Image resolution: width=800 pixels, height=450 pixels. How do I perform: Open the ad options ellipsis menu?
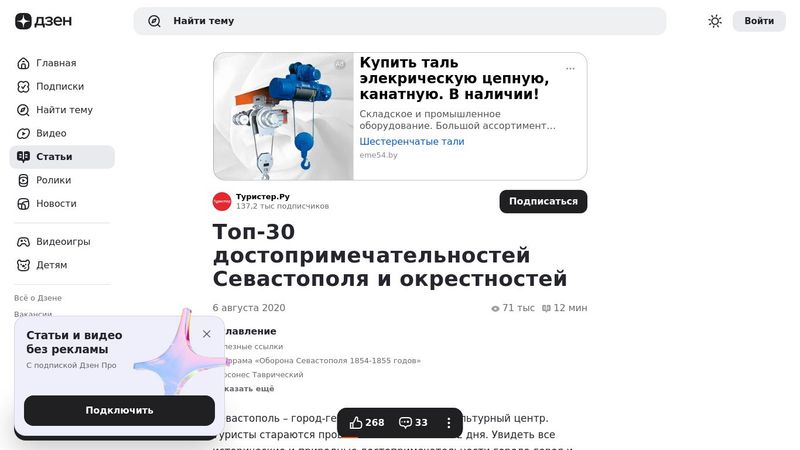tap(570, 68)
